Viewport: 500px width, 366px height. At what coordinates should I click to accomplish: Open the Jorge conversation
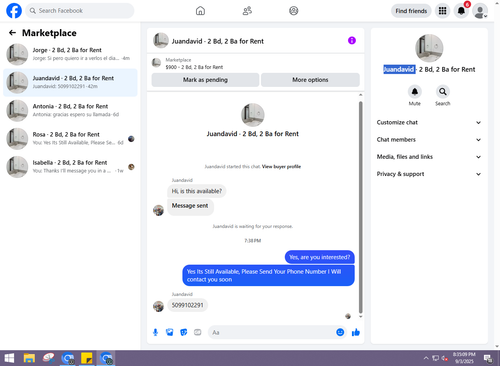click(x=70, y=54)
